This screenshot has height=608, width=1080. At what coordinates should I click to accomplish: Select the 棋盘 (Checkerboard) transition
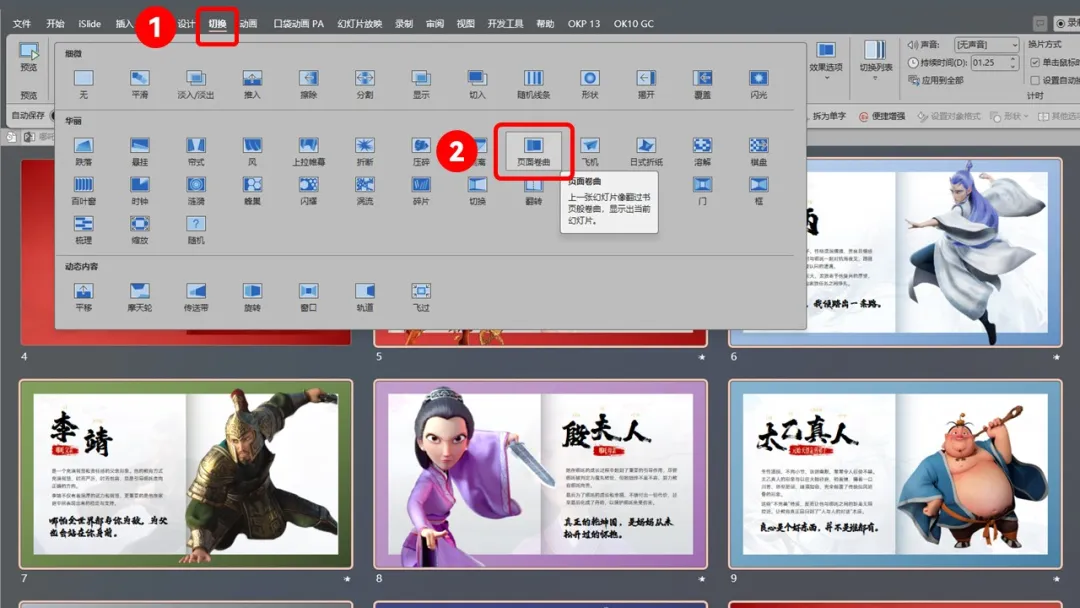pyautogui.click(x=759, y=151)
